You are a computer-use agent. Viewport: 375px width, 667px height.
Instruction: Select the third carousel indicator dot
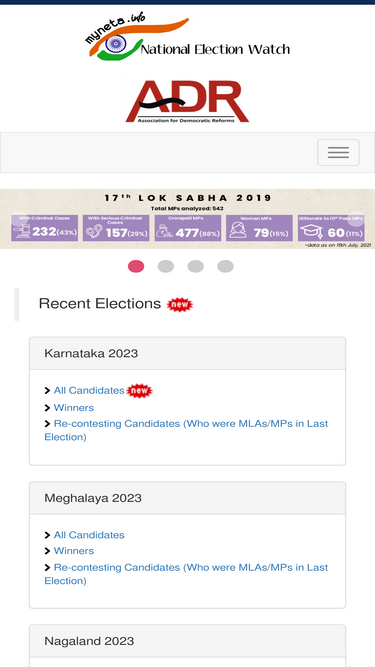click(x=196, y=266)
